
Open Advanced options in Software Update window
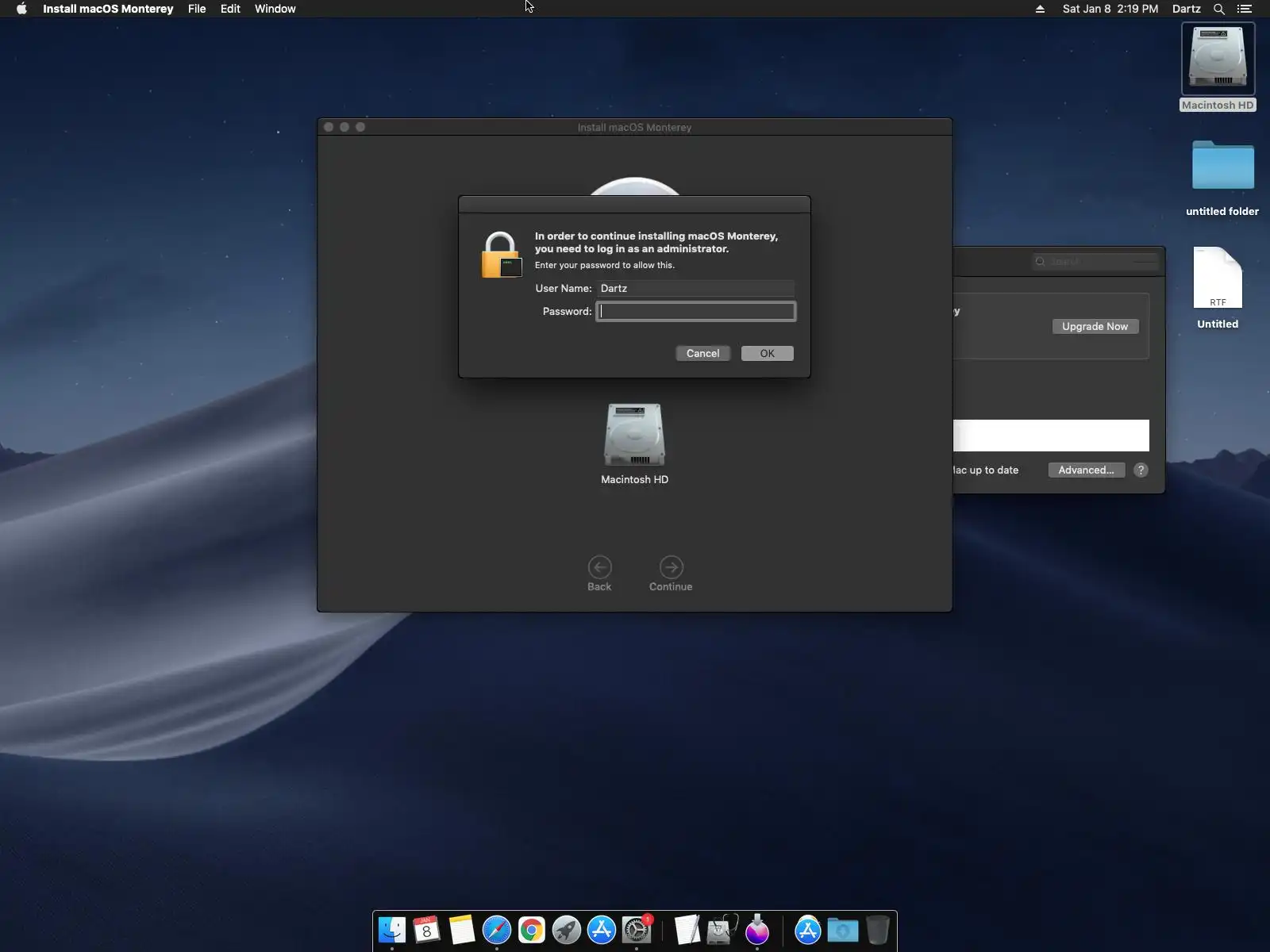coord(1086,470)
